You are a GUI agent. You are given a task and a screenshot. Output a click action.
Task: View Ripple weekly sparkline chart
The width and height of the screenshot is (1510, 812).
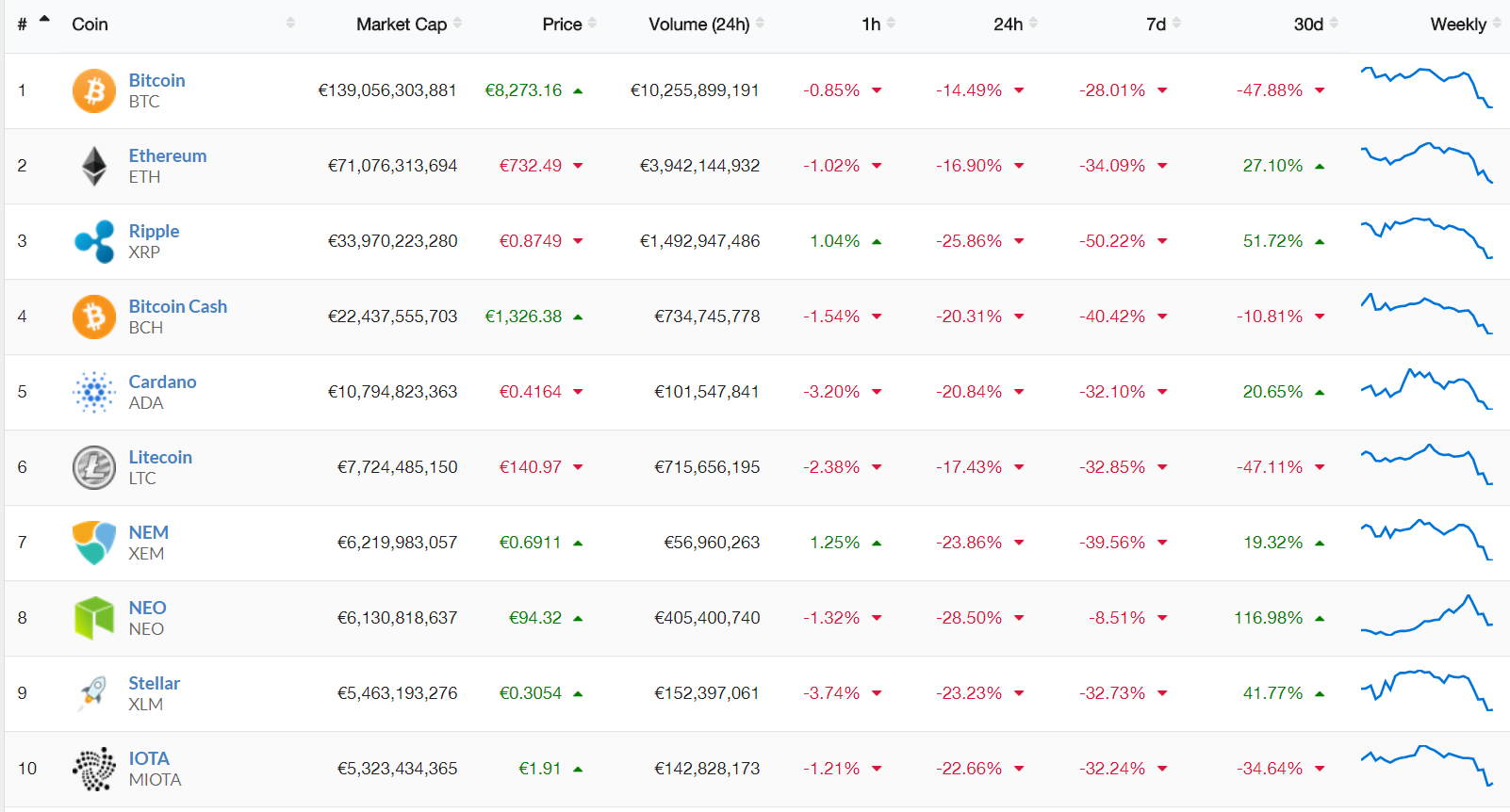tap(1426, 237)
